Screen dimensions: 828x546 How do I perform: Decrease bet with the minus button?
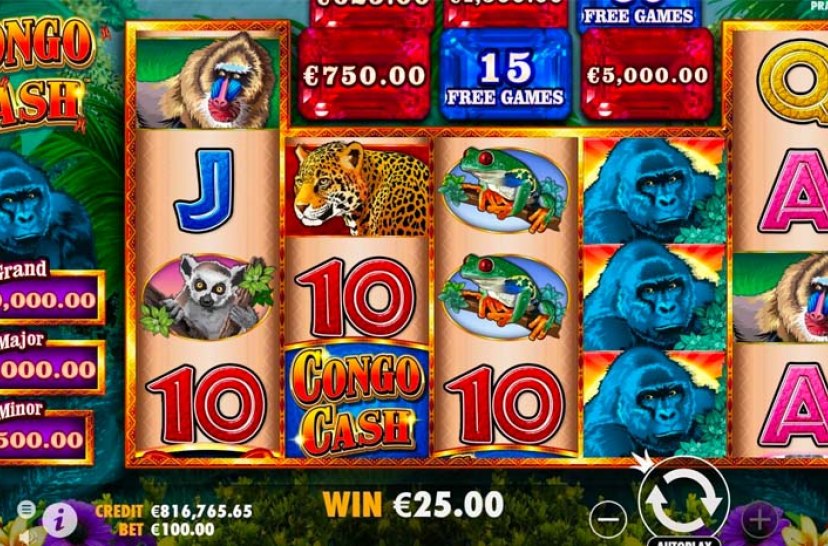(x=608, y=520)
